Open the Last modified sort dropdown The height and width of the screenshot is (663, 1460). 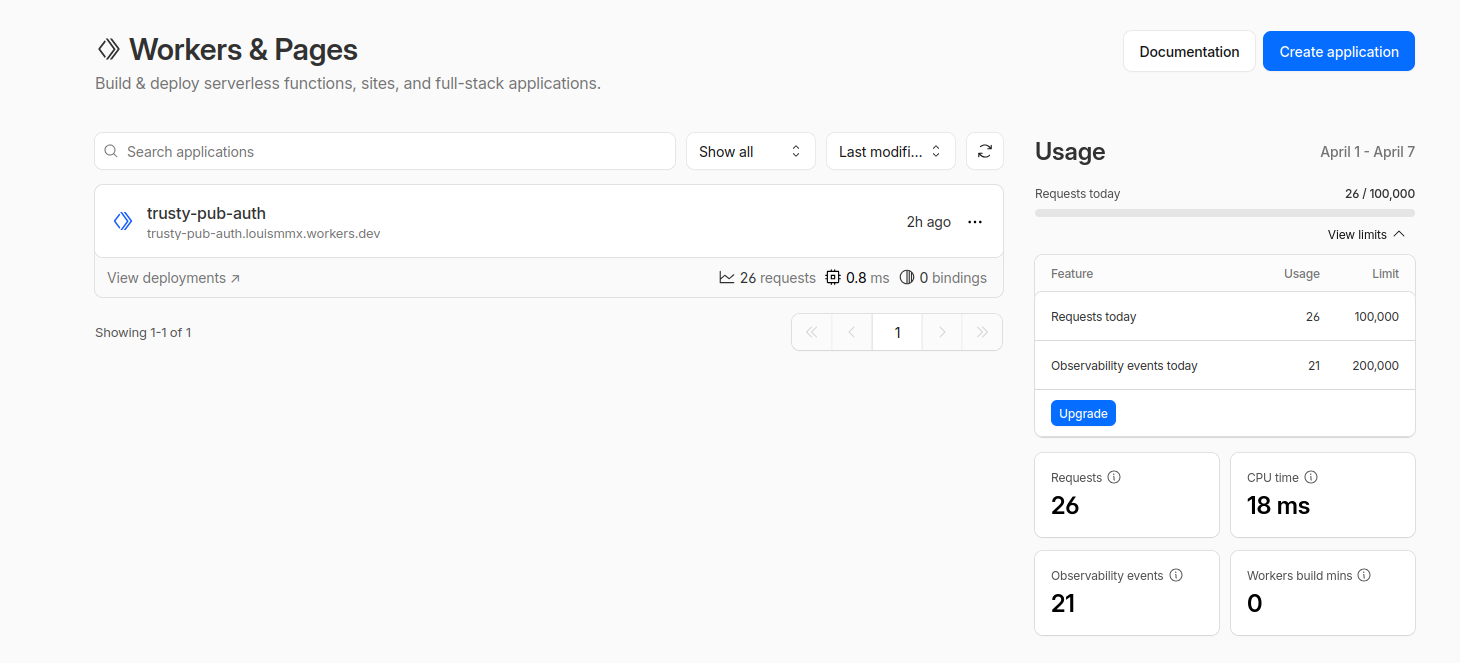[x=890, y=151]
